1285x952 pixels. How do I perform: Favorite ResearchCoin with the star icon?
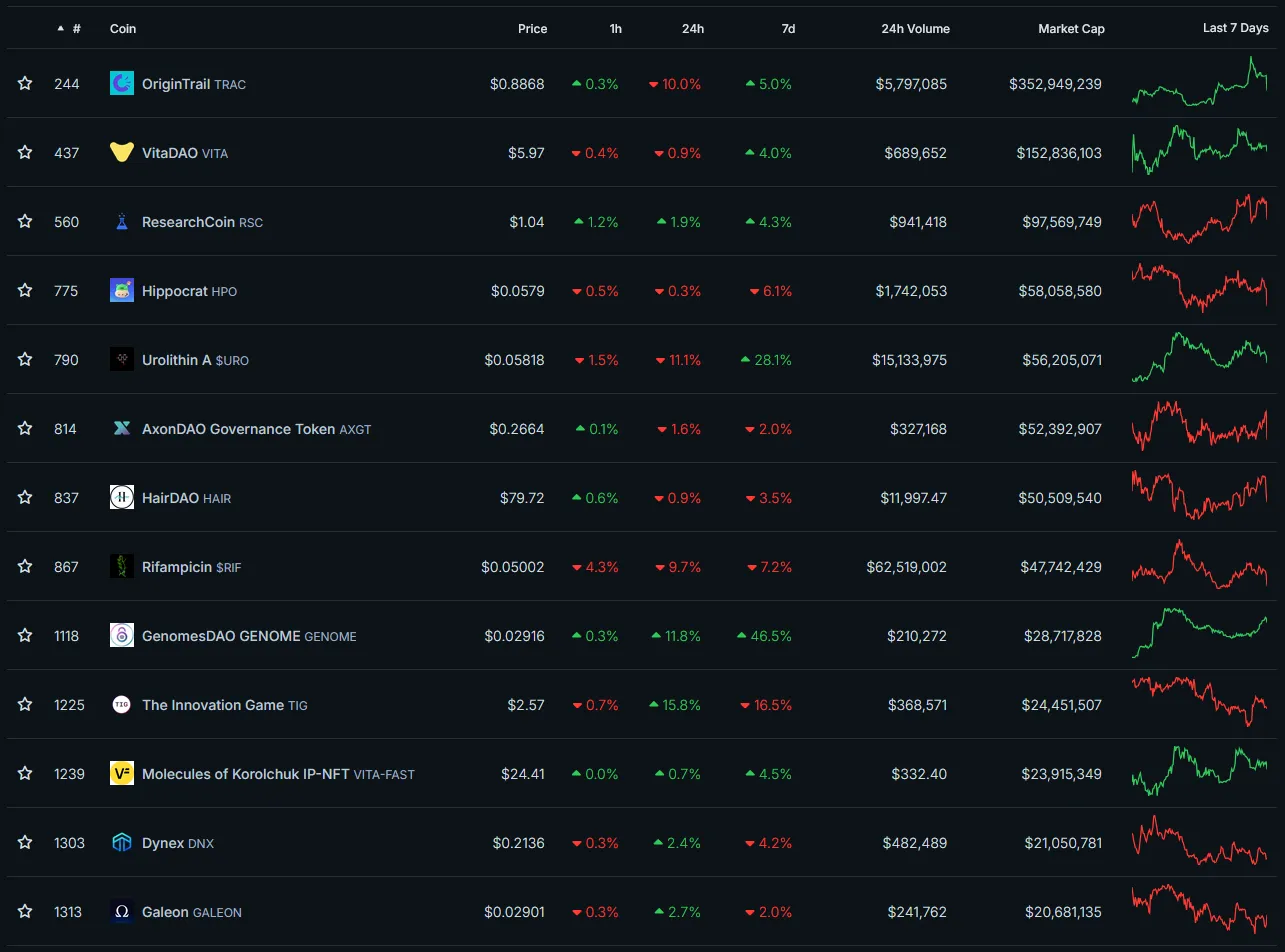click(25, 222)
